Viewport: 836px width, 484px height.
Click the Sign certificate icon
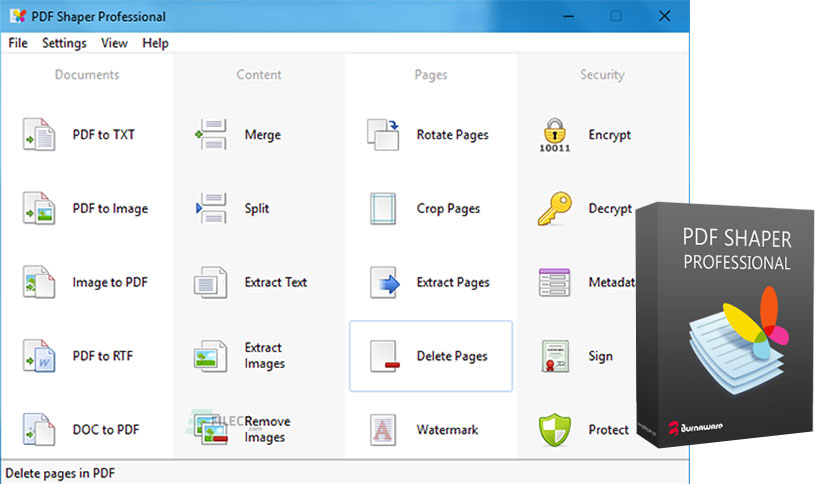click(555, 356)
